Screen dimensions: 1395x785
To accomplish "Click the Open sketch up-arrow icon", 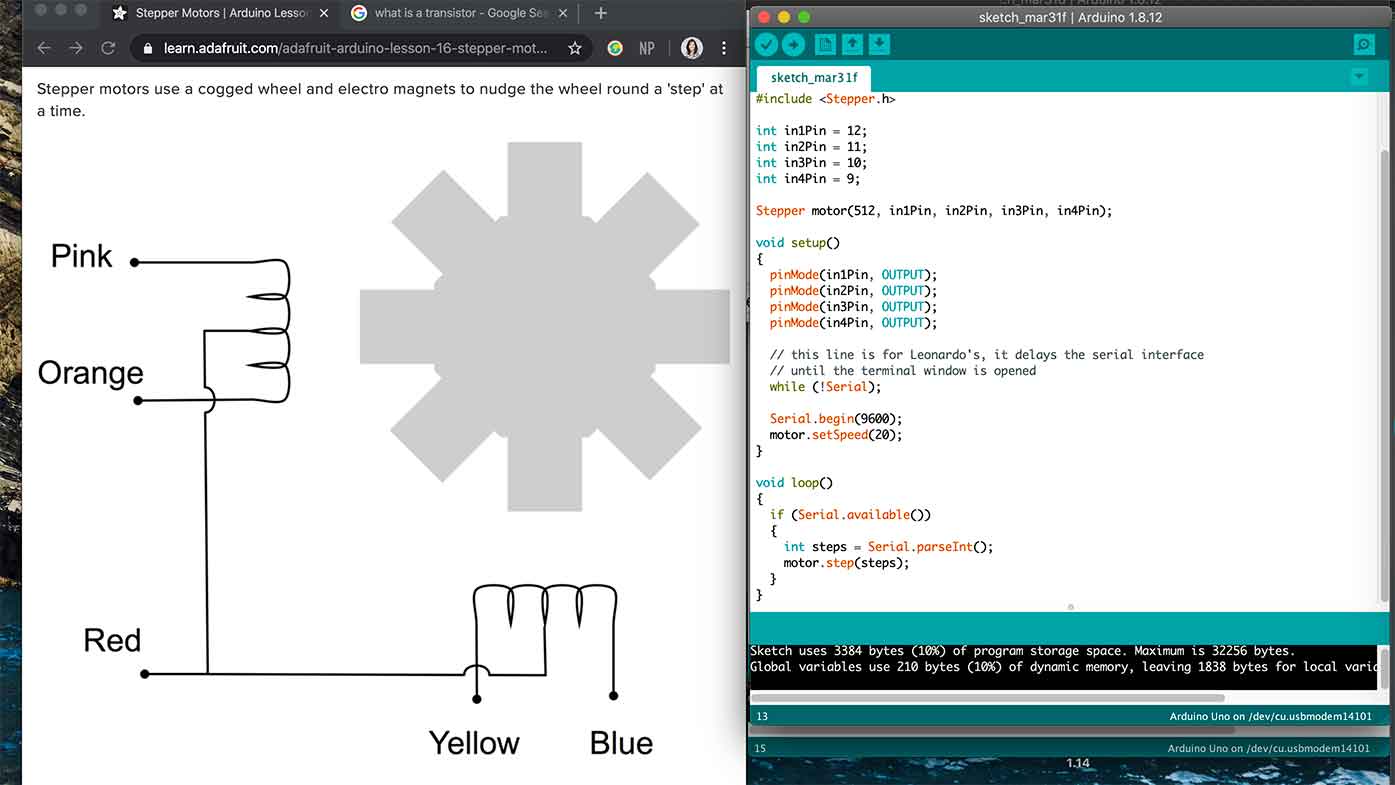I will (852, 44).
